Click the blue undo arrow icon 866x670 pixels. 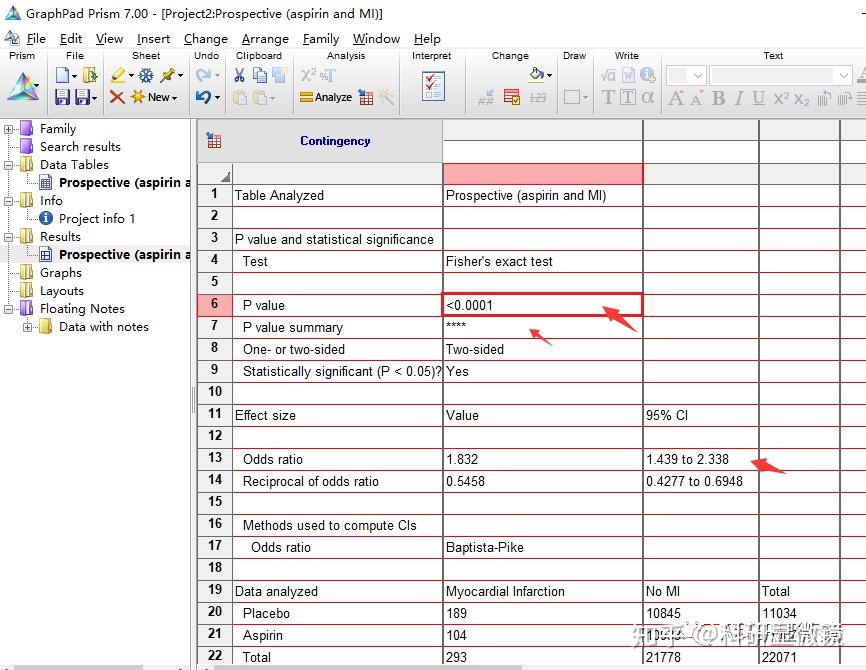203,97
